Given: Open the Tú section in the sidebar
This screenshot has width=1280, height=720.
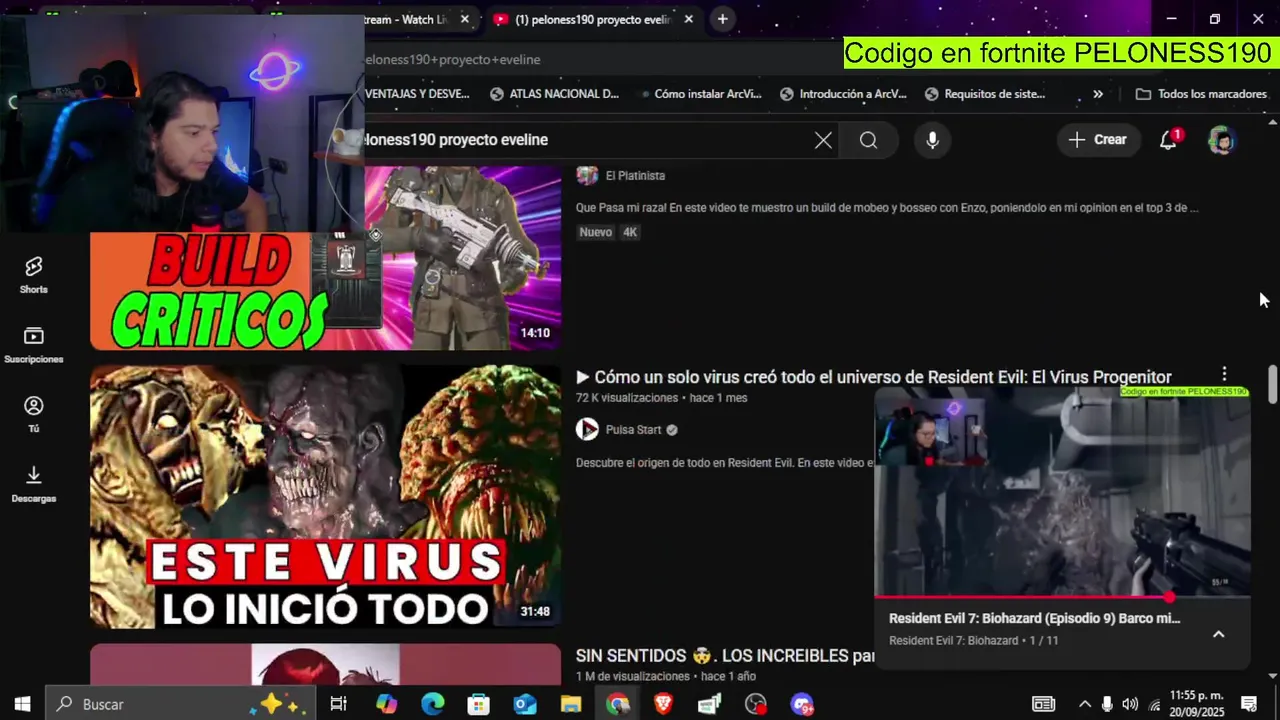Looking at the screenshot, I should pyautogui.click(x=34, y=414).
